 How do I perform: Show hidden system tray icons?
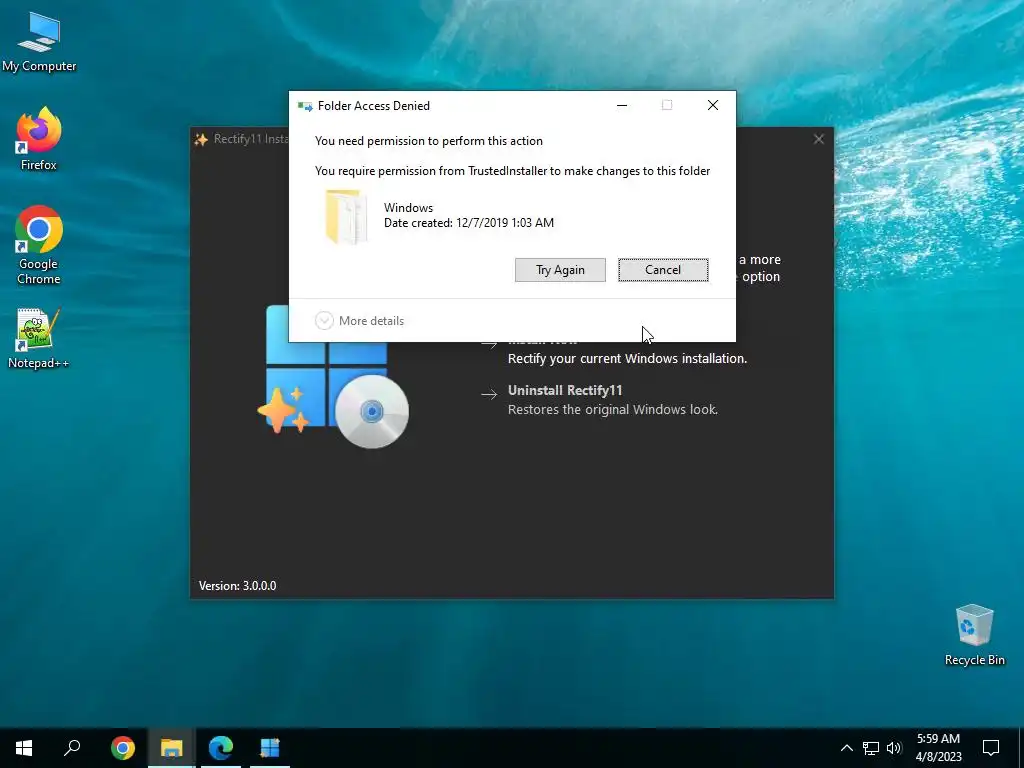tap(846, 748)
